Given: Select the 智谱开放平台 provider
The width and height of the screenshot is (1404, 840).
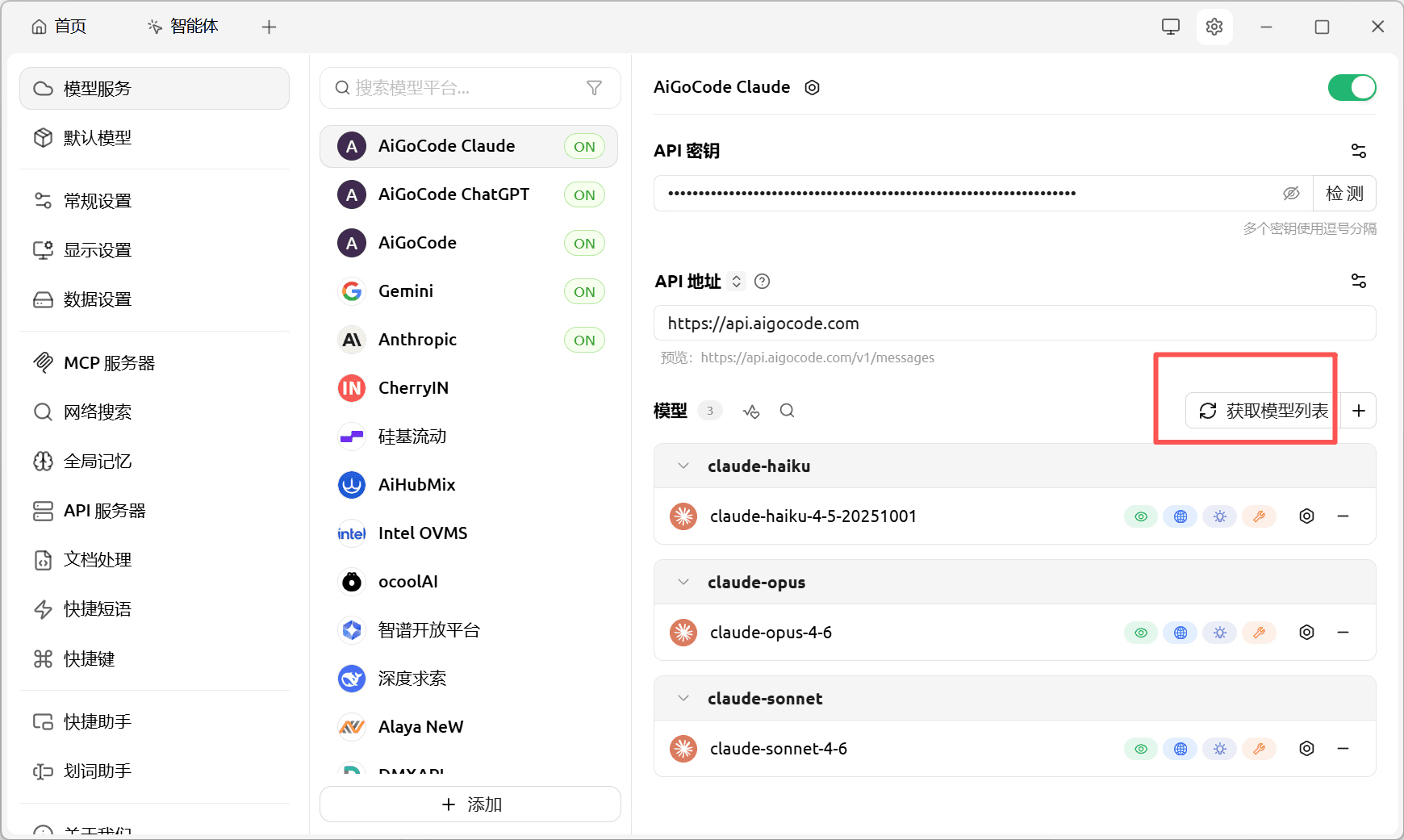Looking at the screenshot, I should [x=469, y=630].
